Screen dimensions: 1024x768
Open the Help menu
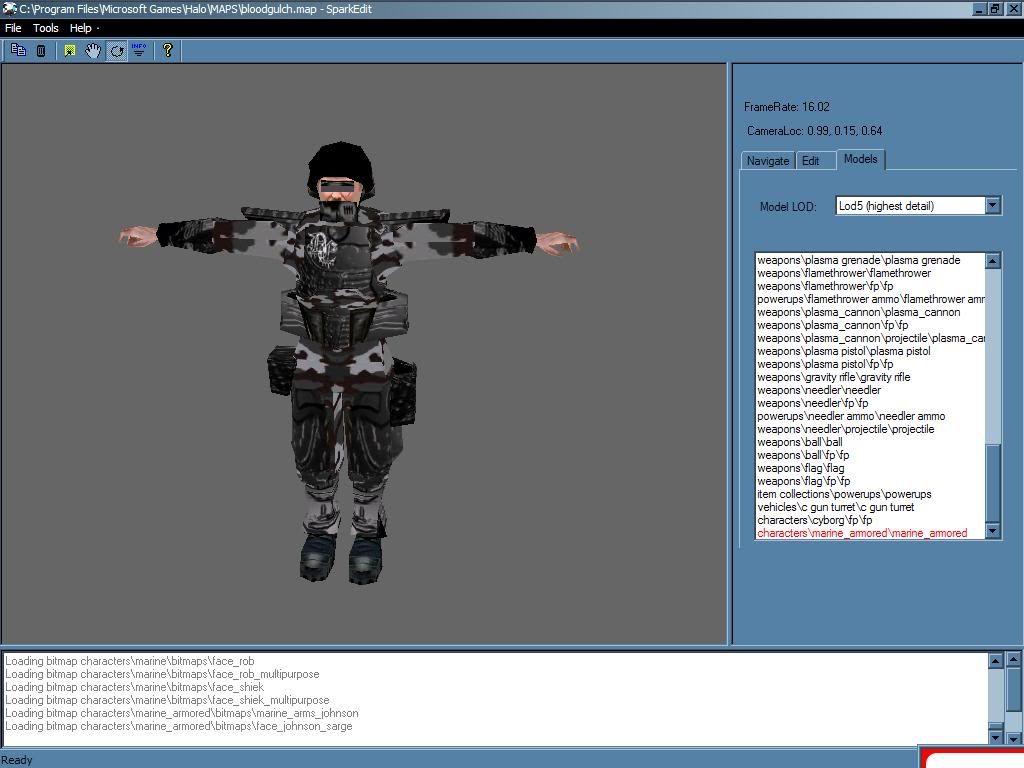(x=81, y=28)
